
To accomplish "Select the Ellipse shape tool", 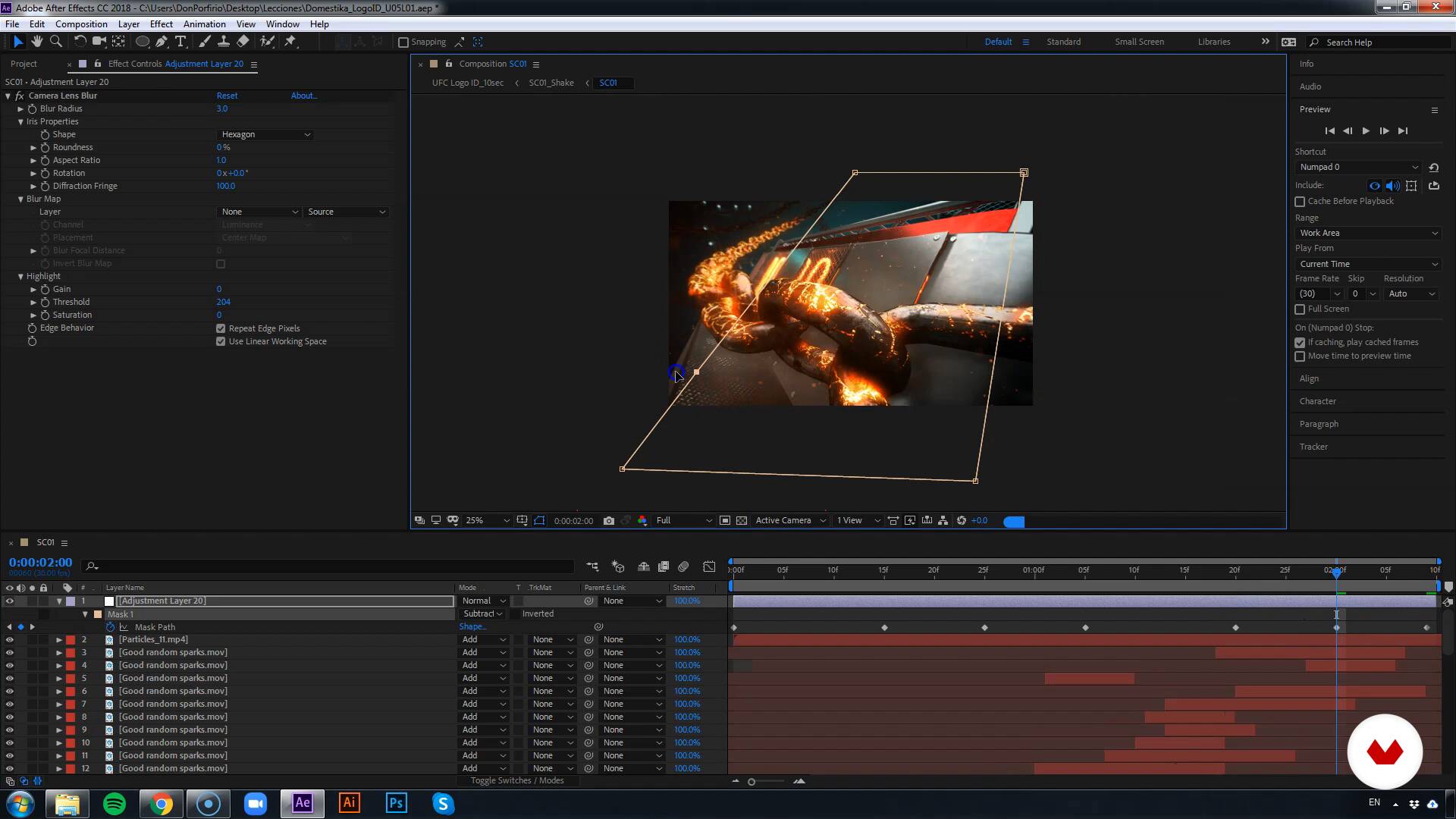I will click(x=142, y=42).
